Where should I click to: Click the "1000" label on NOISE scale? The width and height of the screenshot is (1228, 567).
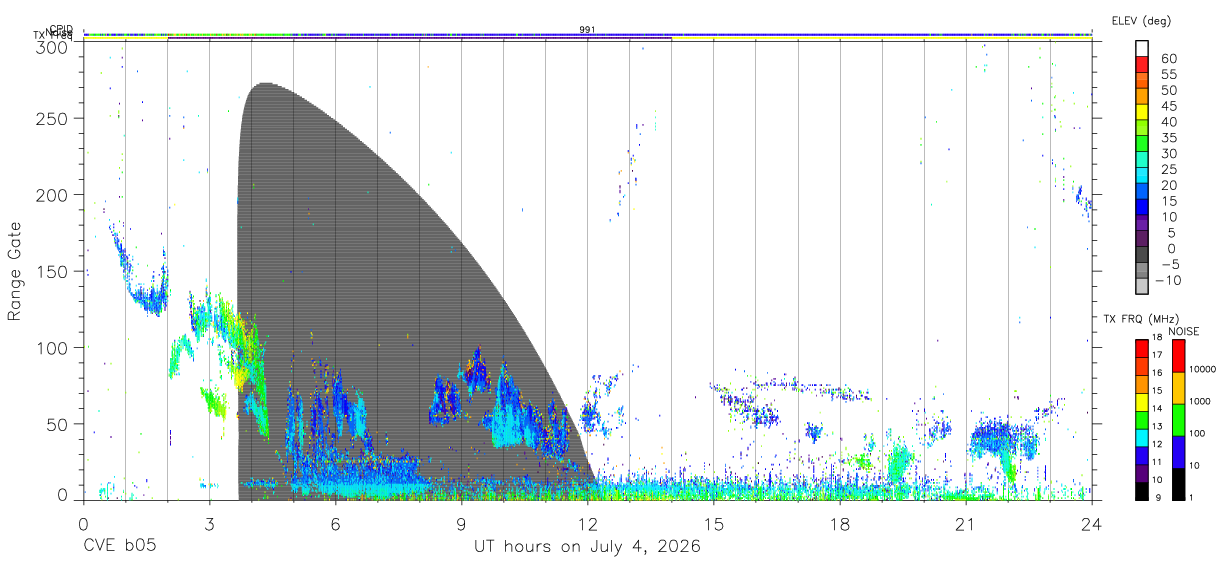point(1202,401)
